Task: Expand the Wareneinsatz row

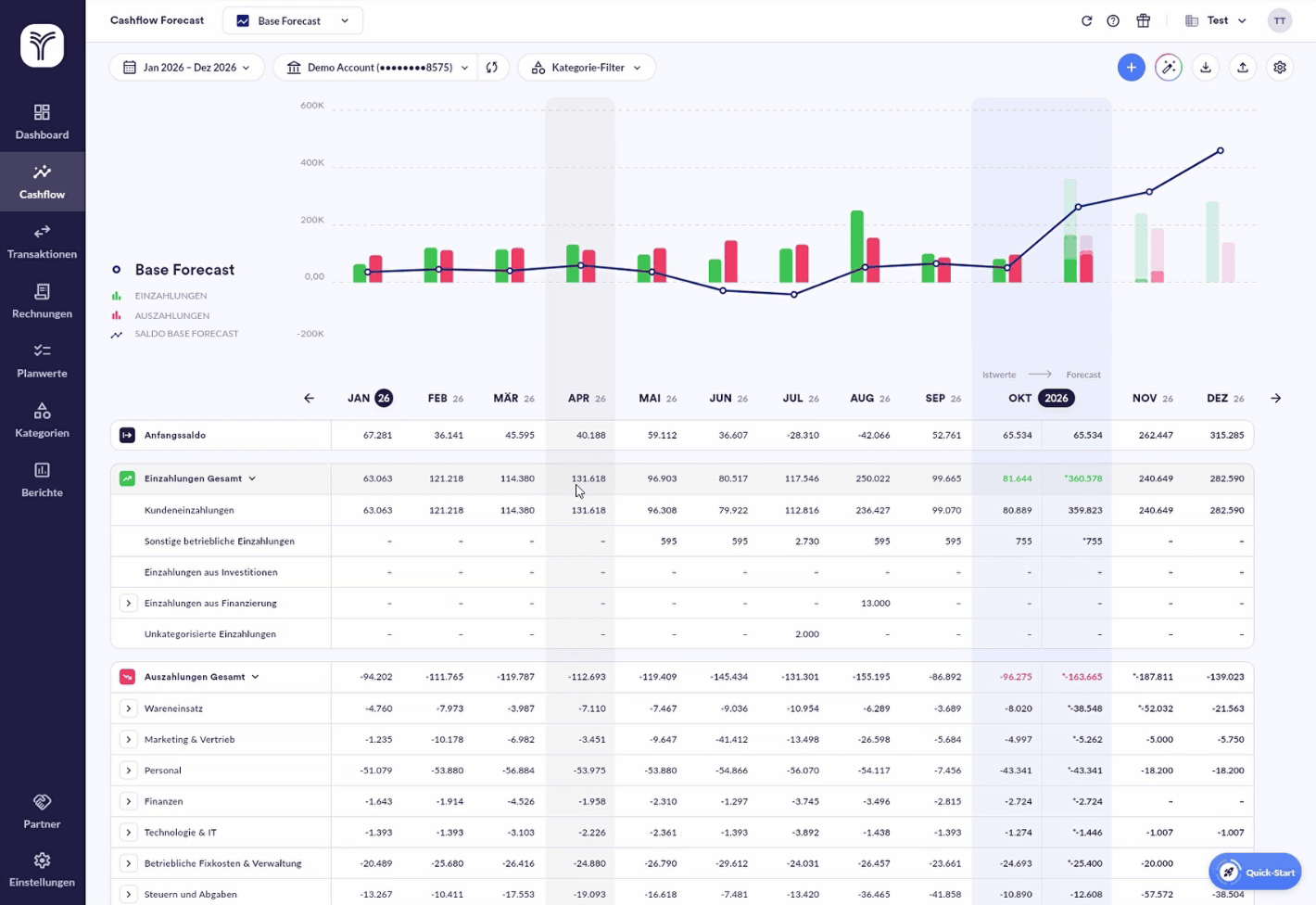Action: [x=128, y=708]
